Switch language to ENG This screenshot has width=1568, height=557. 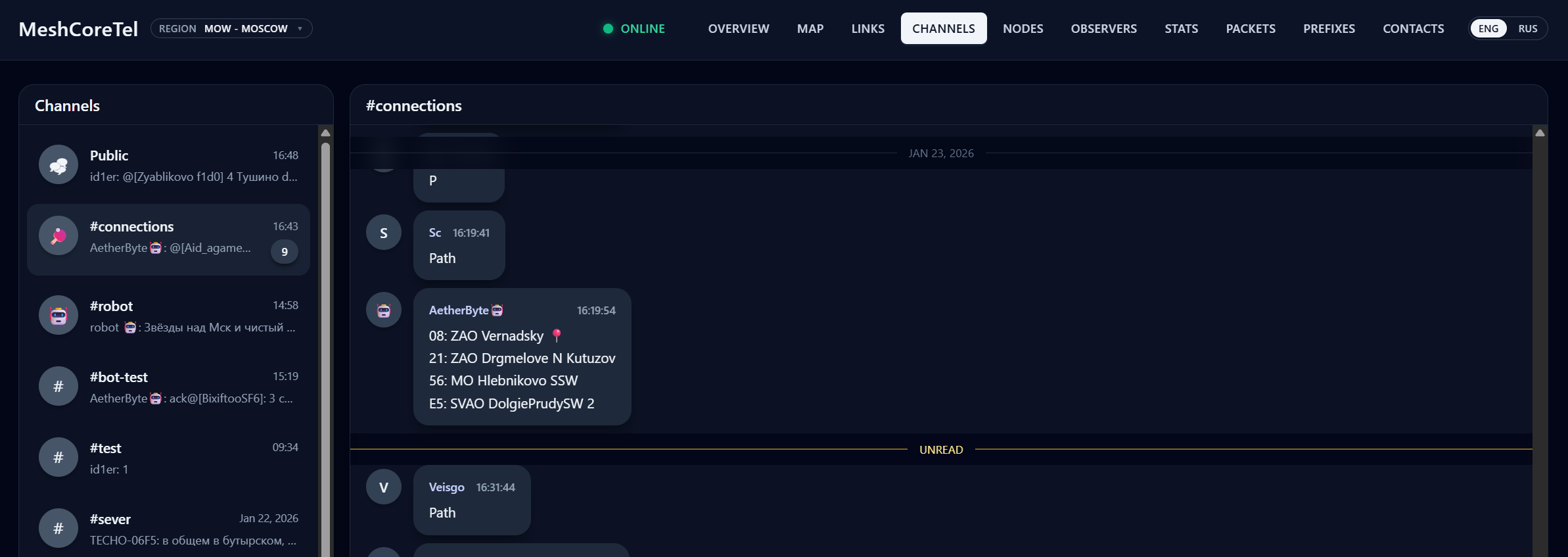click(x=1488, y=29)
